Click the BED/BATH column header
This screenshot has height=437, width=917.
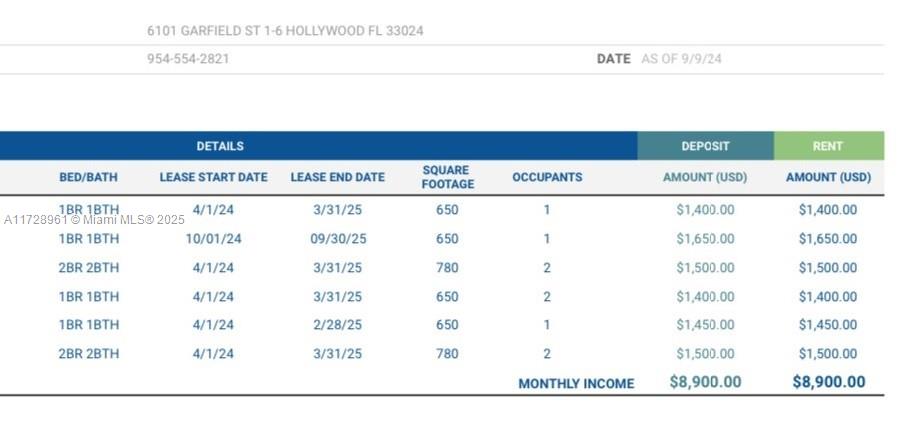(88, 177)
